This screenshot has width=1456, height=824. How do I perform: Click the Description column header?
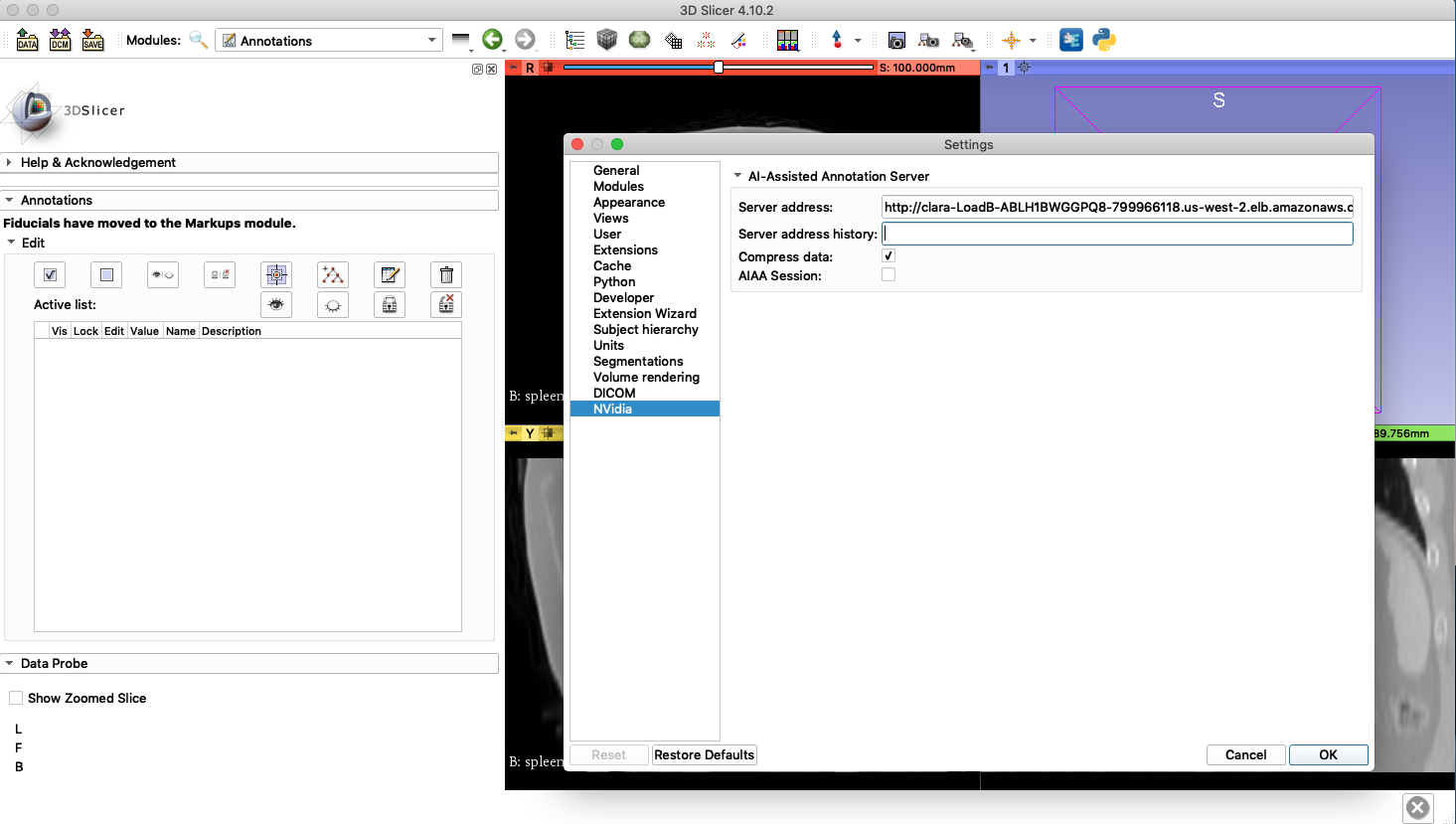tap(232, 331)
